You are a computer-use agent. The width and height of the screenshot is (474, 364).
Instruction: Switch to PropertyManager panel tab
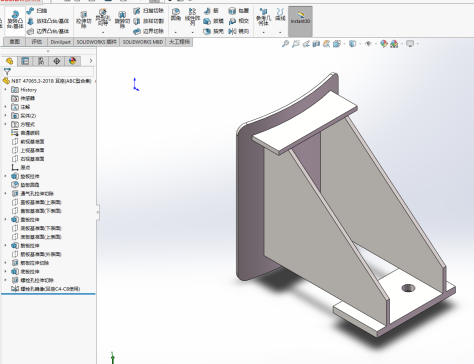(x=25, y=61)
